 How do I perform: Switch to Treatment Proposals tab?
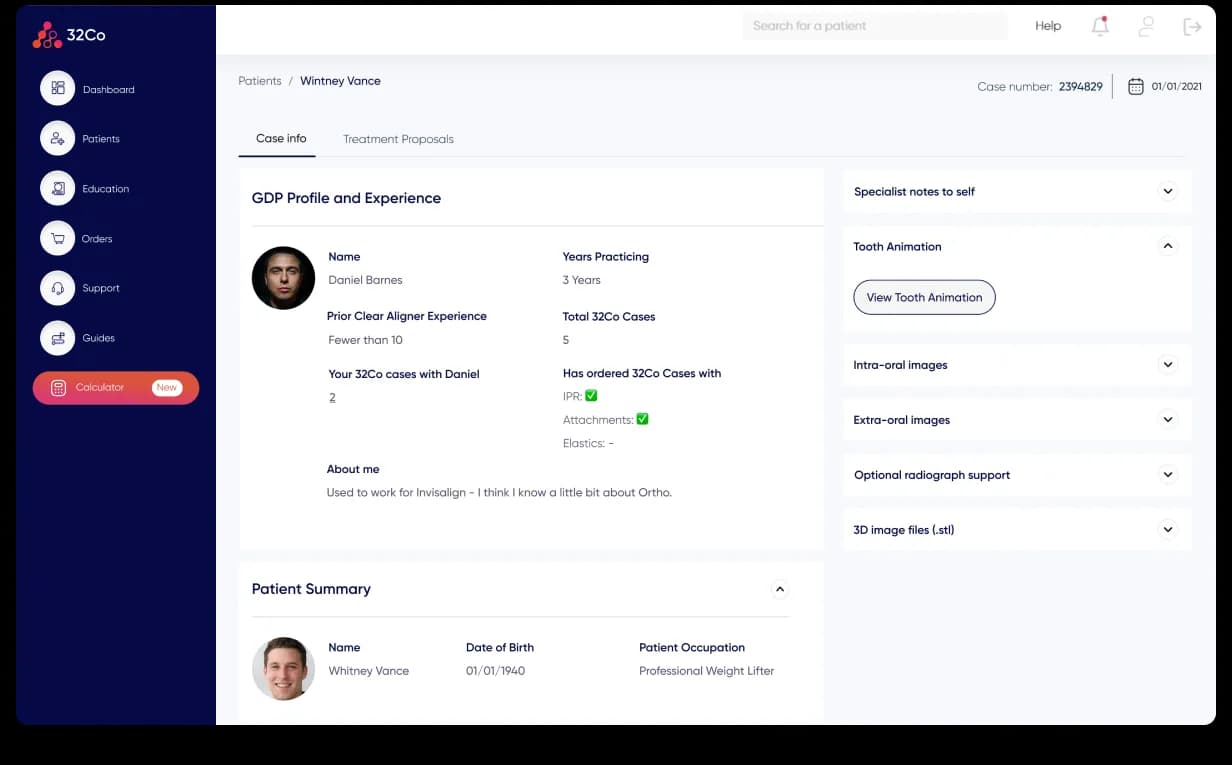tap(398, 139)
